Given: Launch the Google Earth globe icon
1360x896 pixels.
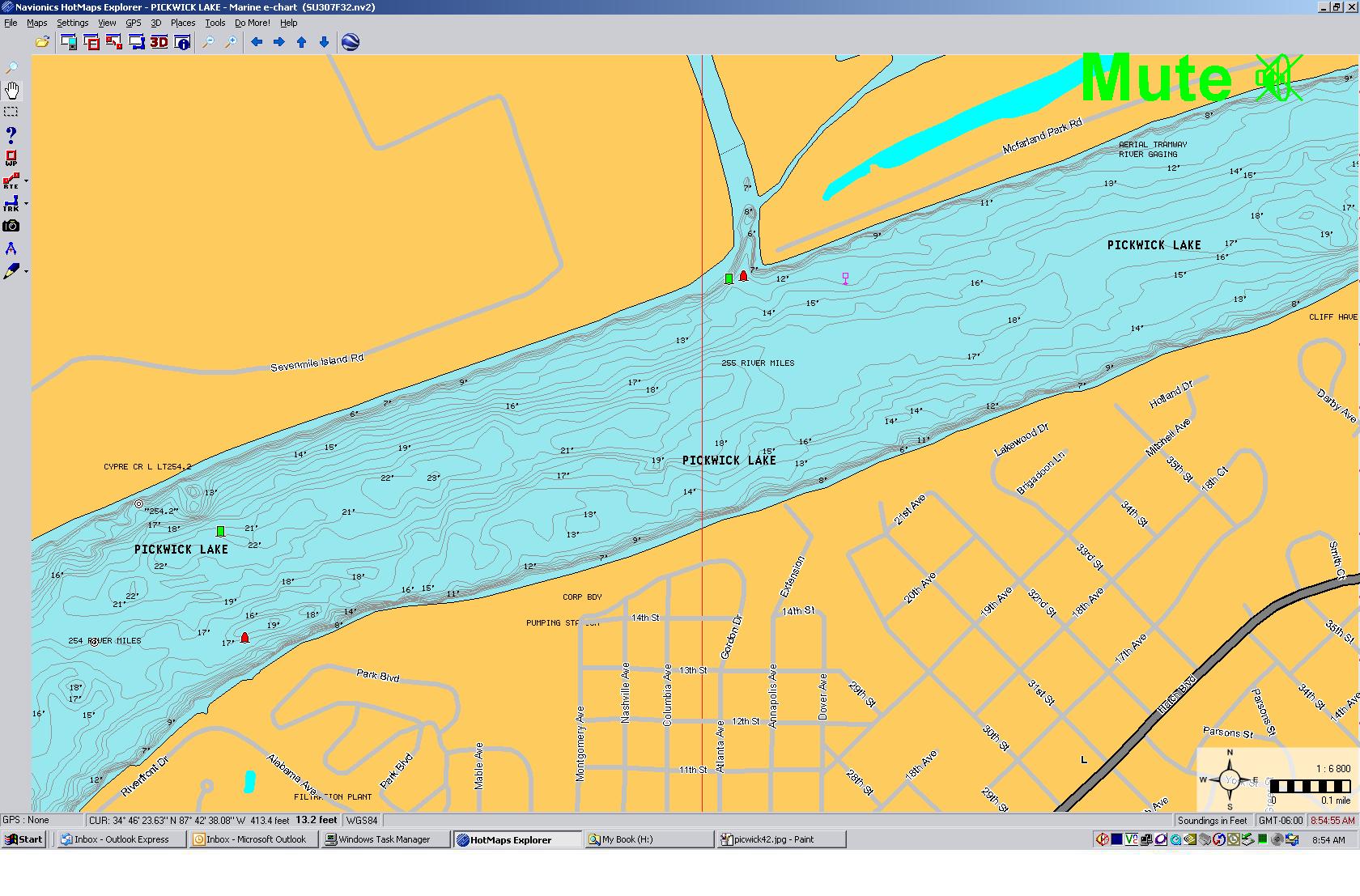Looking at the screenshot, I should pyautogui.click(x=351, y=42).
